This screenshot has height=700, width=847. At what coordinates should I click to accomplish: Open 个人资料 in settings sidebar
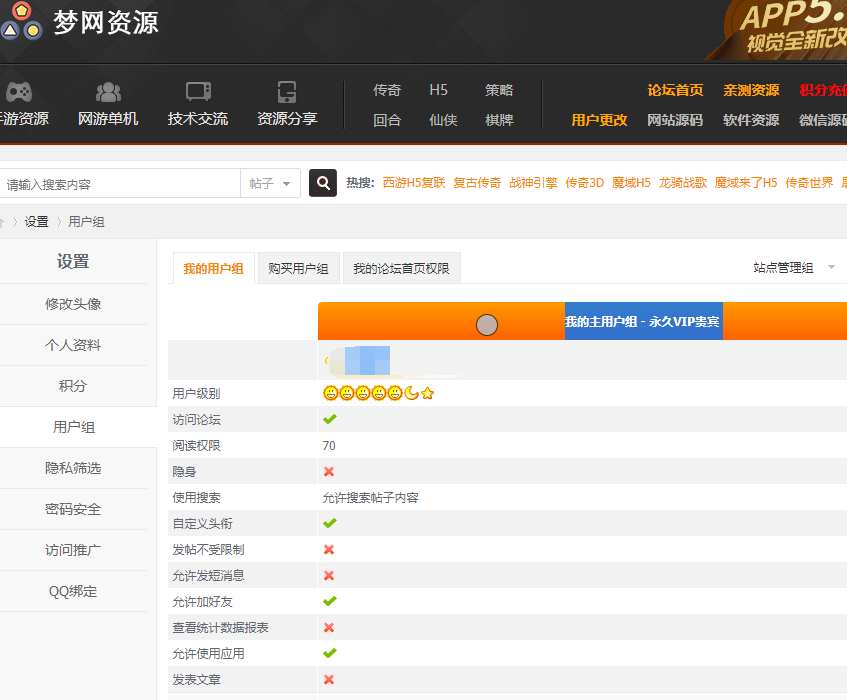tap(73, 345)
